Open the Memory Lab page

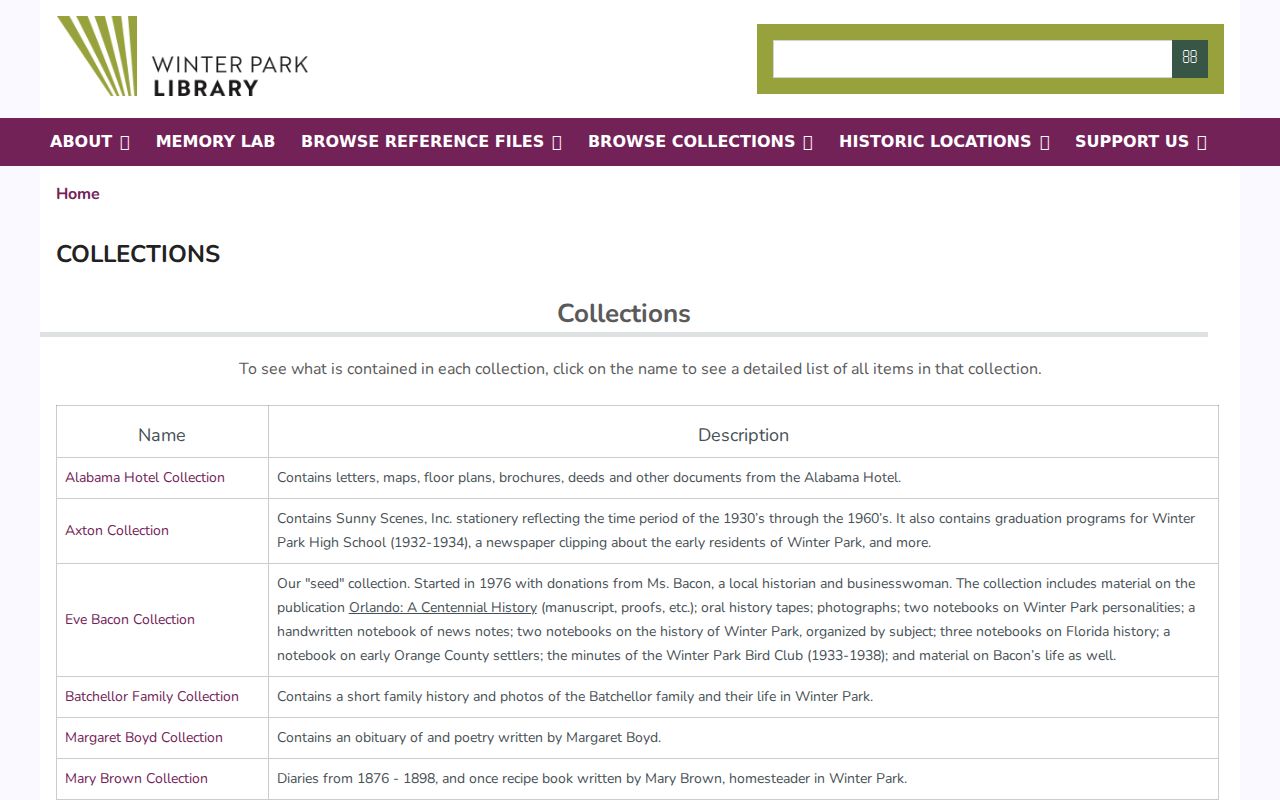[x=215, y=141]
